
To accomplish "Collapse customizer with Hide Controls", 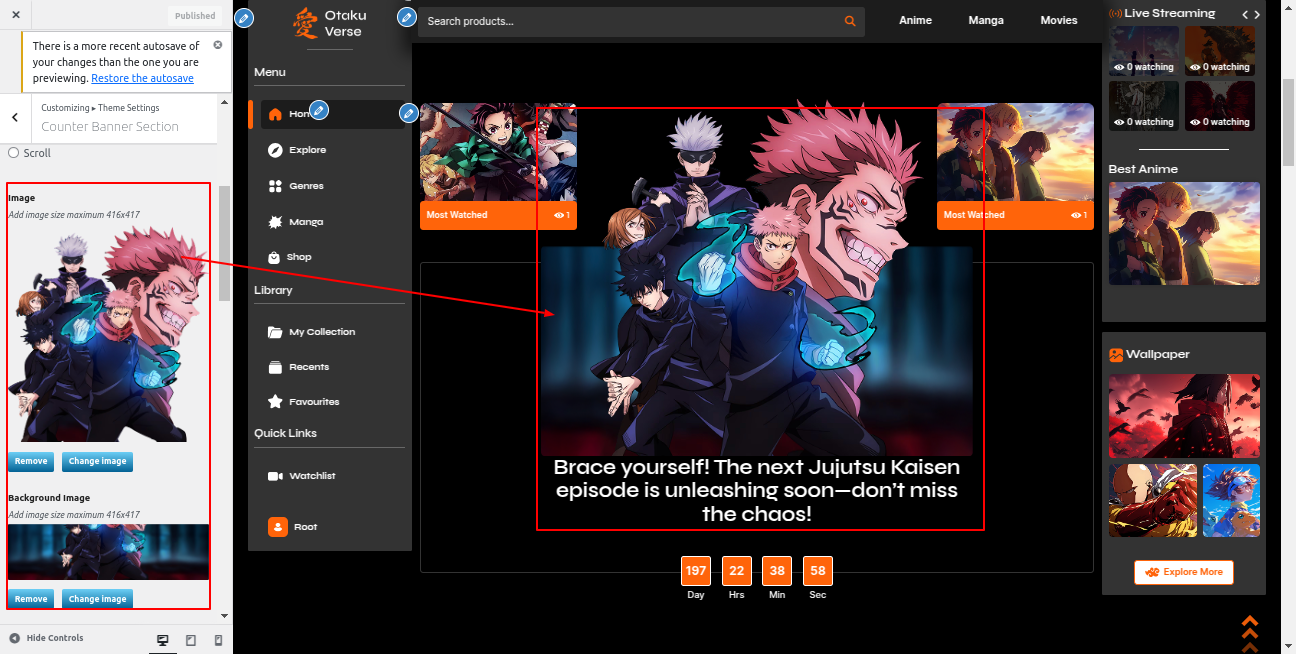I will [x=46, y=638].
